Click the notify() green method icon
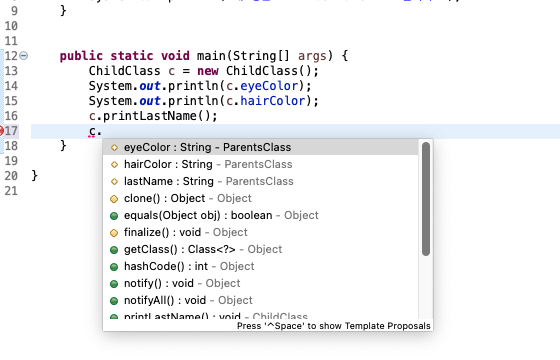The image size is (560, 360). click(x=114, y=284)
